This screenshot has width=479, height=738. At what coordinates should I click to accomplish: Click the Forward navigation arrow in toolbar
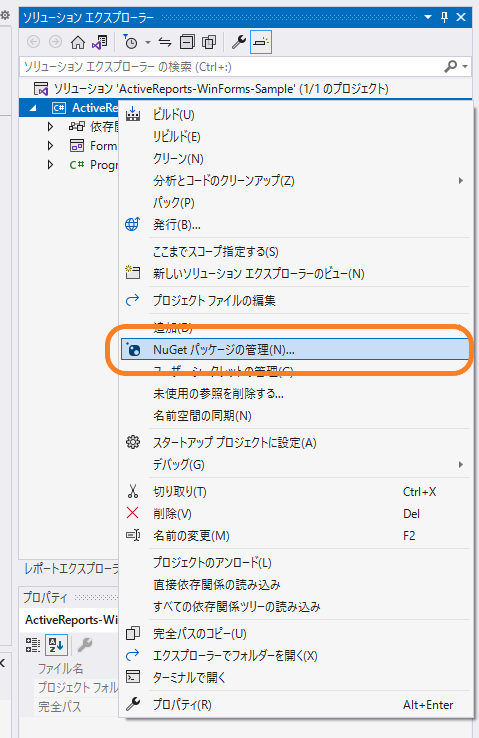(56, 42)
